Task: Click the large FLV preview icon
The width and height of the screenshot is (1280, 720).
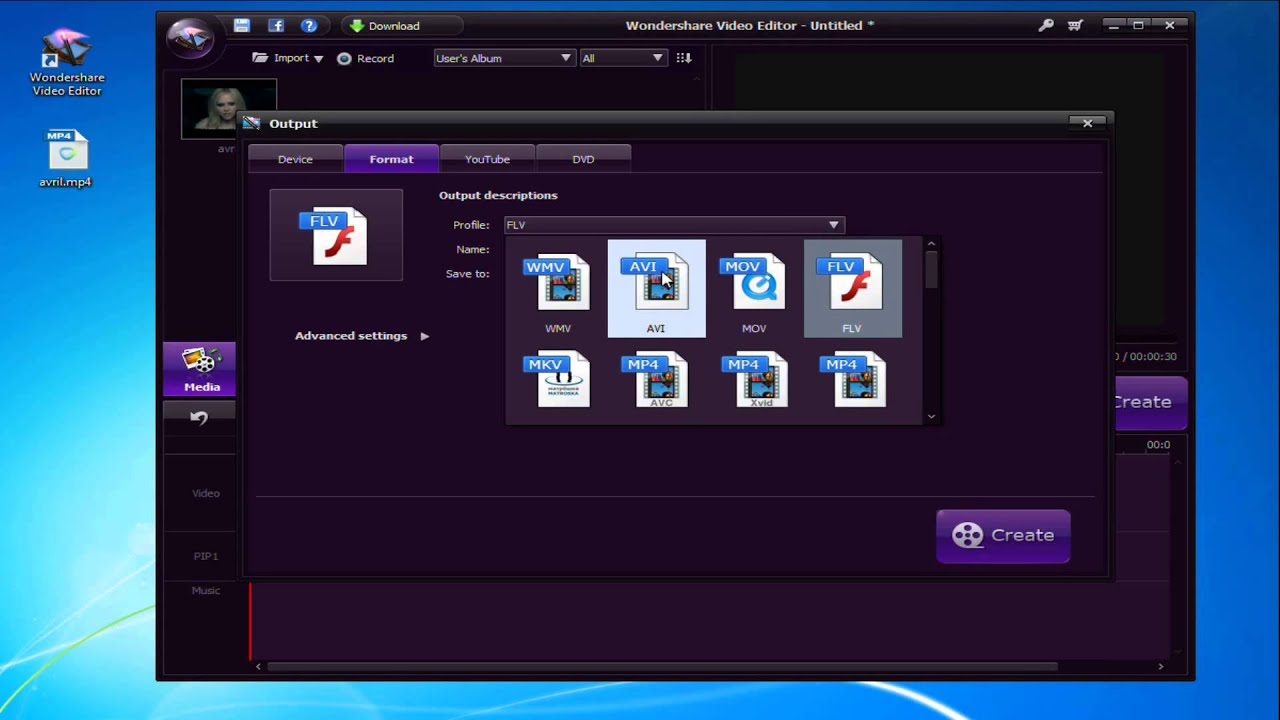Action: pos(336,235)
